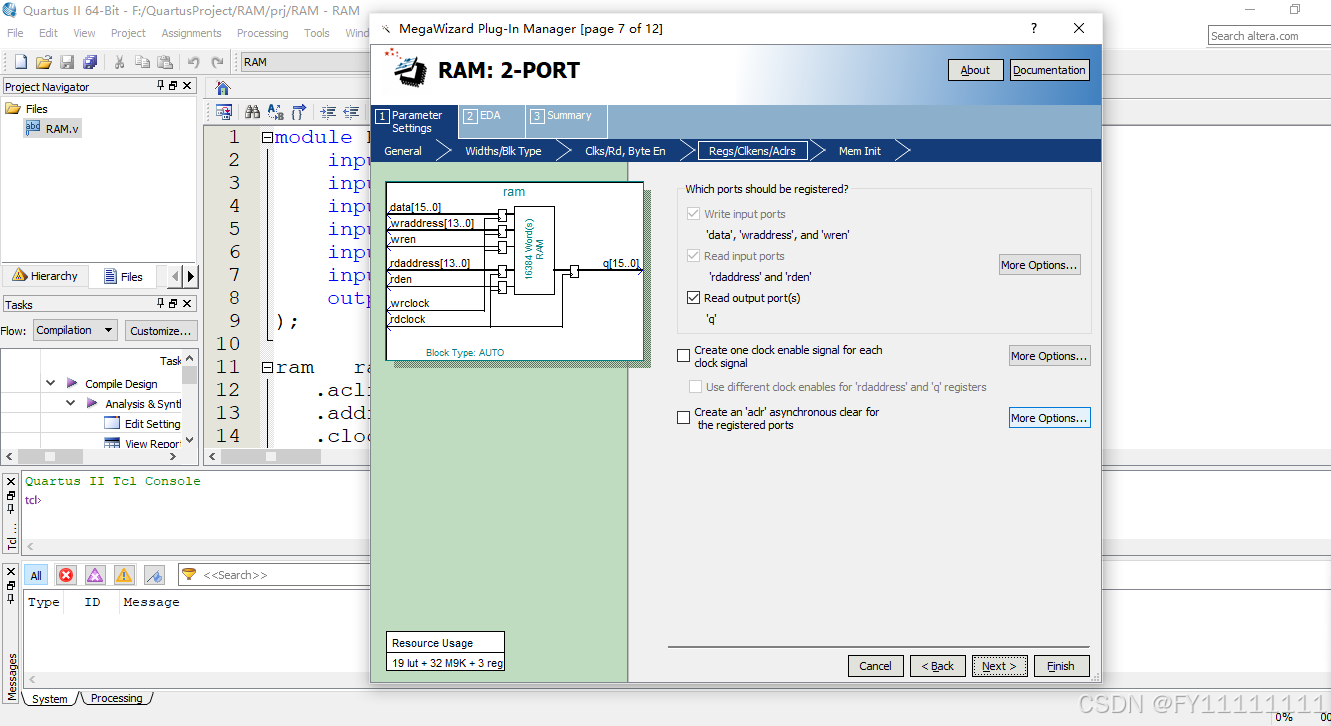Click the Replace text A-B icon
Screen dimensions: 1331x726
274,112
